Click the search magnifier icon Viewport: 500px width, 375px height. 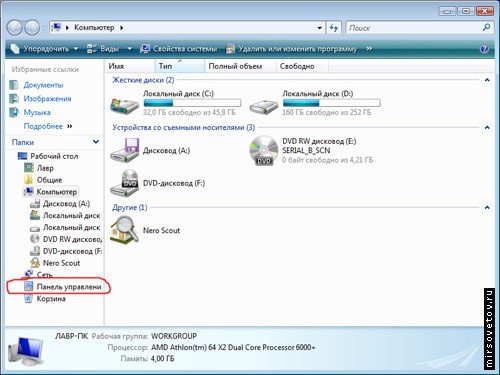pyautogui.click(x=486, y=27)
